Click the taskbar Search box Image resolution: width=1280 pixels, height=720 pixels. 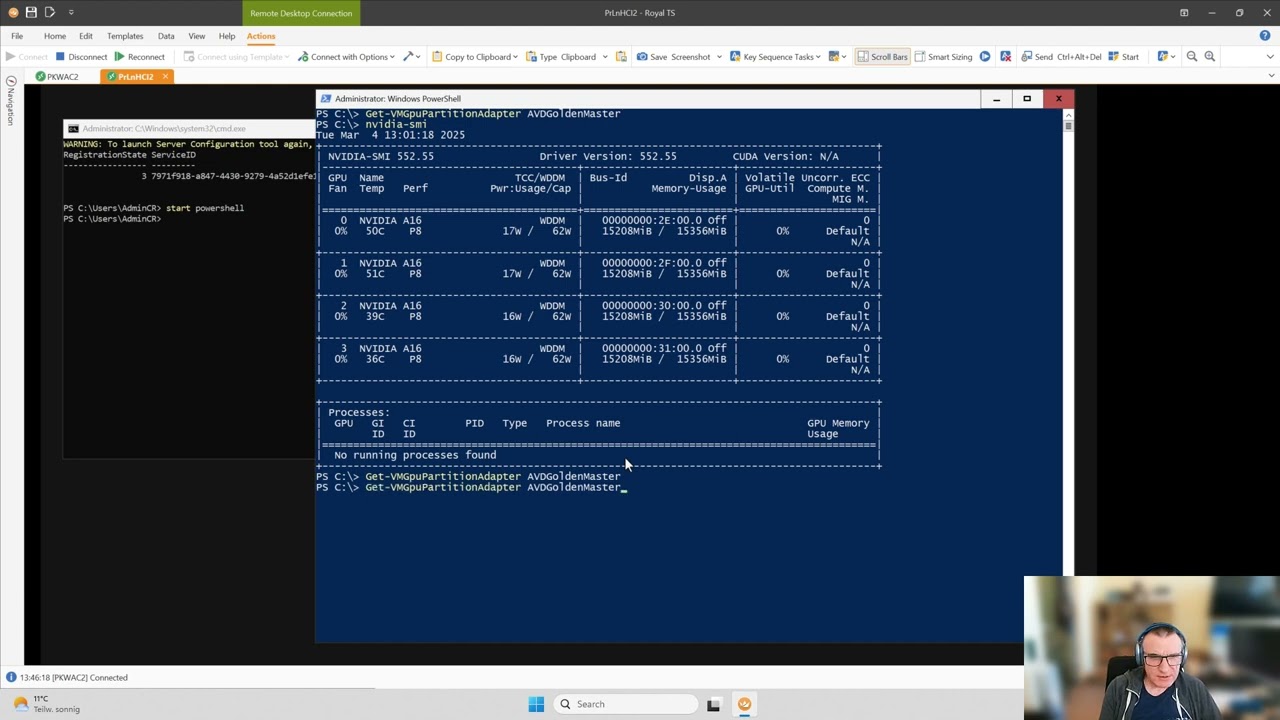click(624, 704)
